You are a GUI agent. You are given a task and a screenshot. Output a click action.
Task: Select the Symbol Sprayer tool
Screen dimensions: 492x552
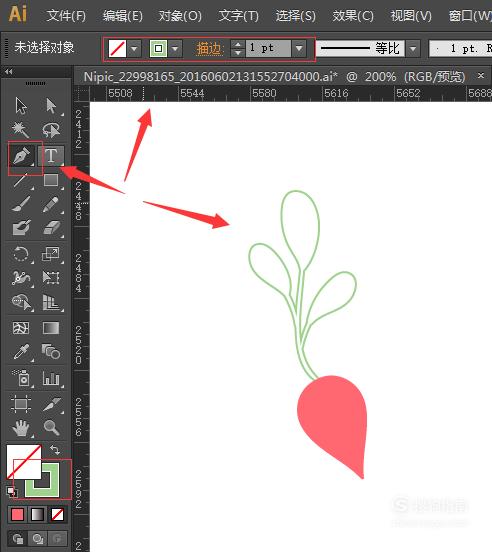click(21, 378)
